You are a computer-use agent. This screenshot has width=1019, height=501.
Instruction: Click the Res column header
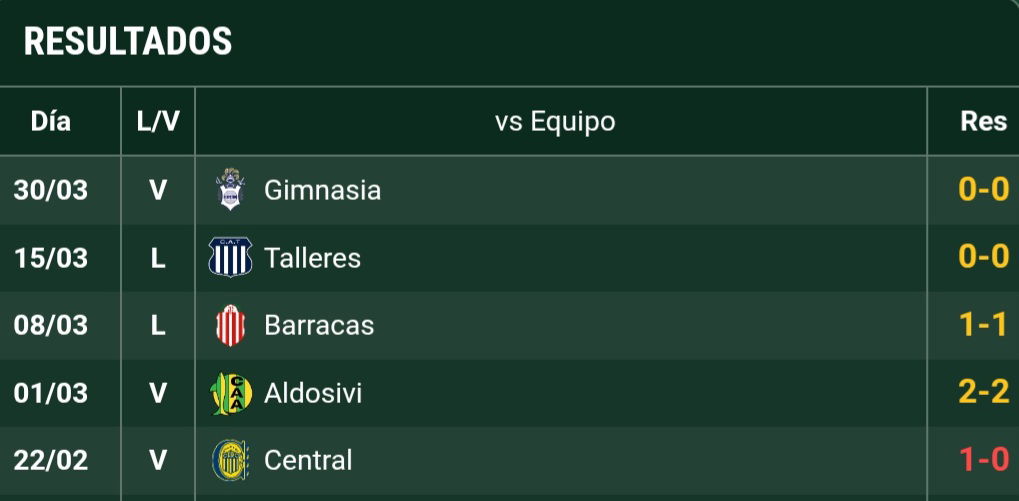point(983,122)
